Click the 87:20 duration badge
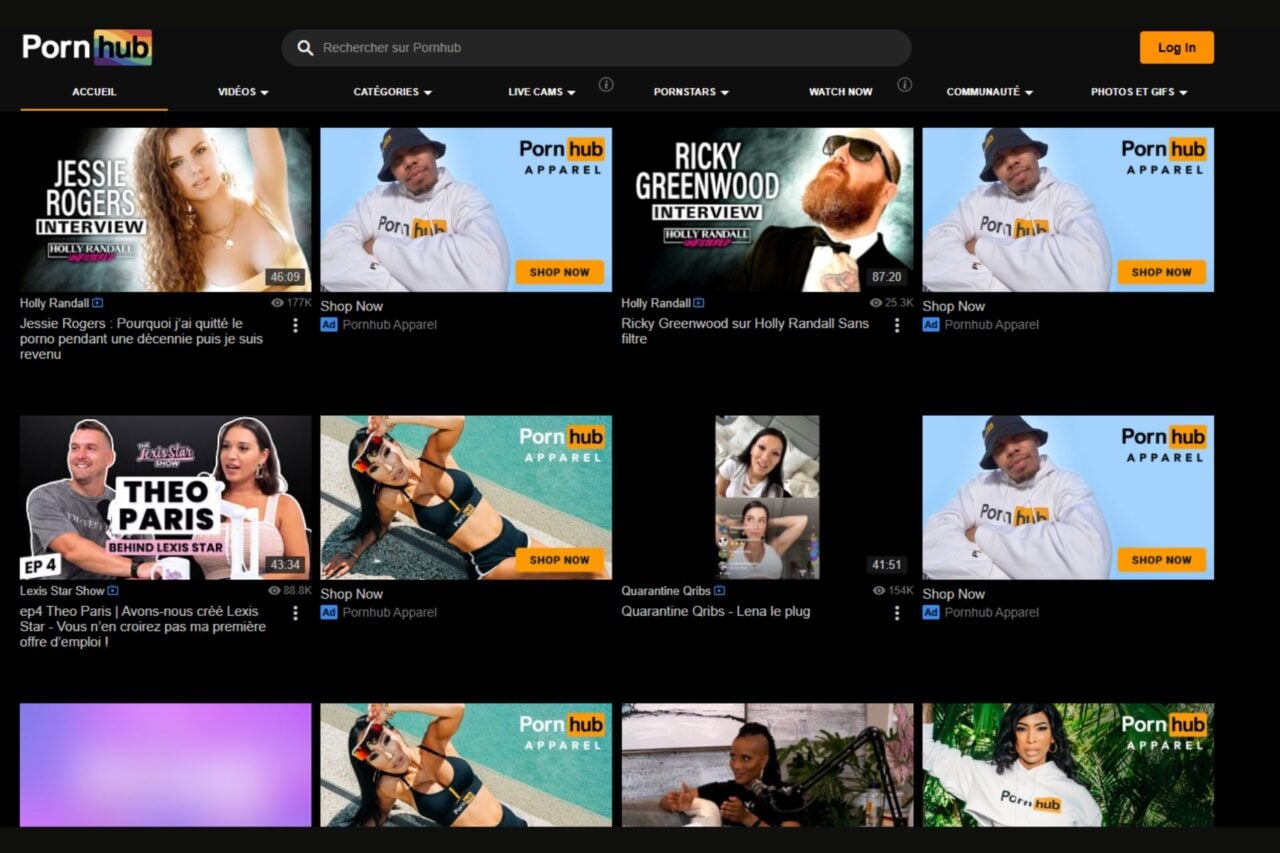Viewport: 1280px width, 853px height. coord(886,277)
